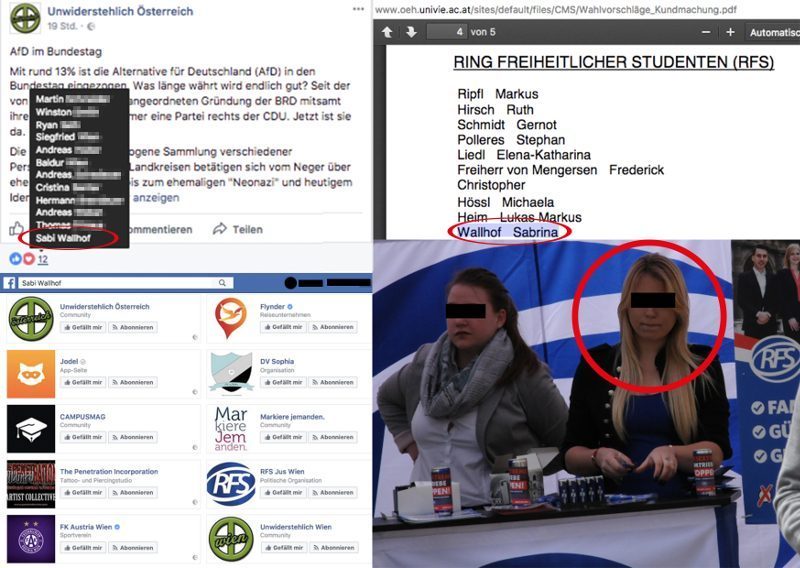Subscribe to RFS Jus Wien via Abonnieren
Image resolution: width=800 pixels, height=568 pixels.
pyautogui.click(x=333, y=492)
